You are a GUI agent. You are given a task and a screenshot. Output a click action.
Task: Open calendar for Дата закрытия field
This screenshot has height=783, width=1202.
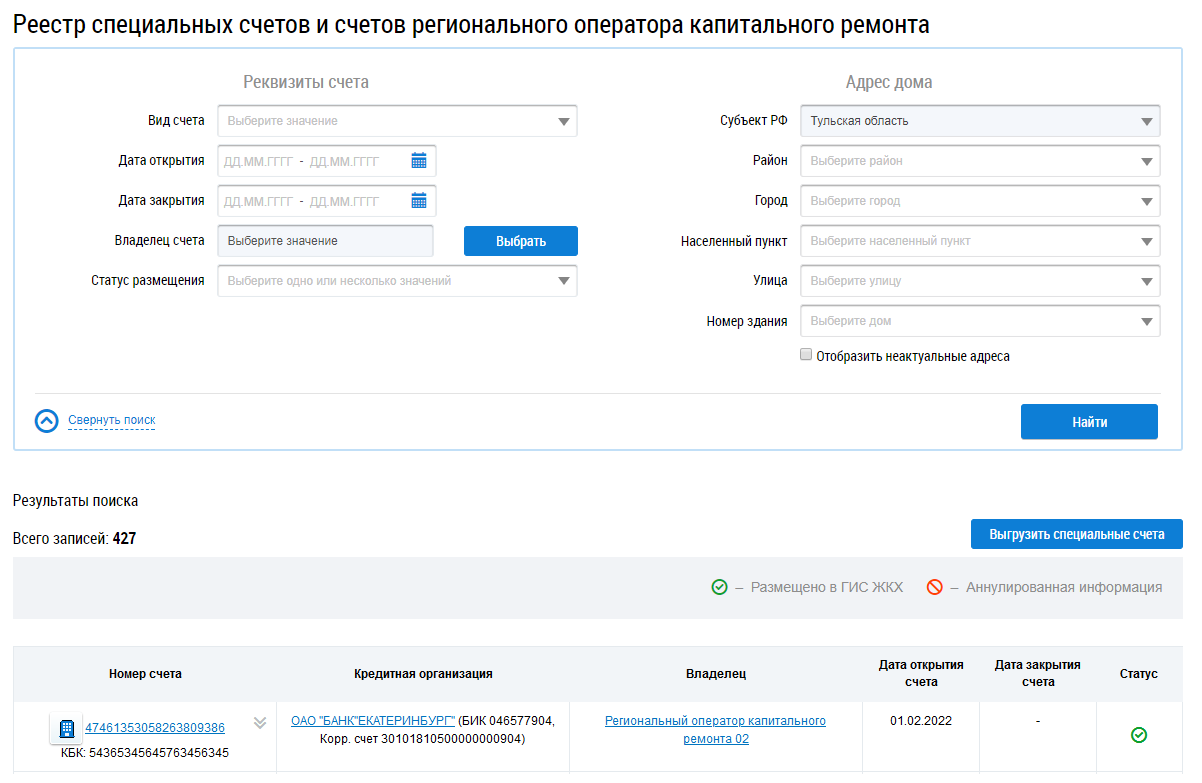419,201
